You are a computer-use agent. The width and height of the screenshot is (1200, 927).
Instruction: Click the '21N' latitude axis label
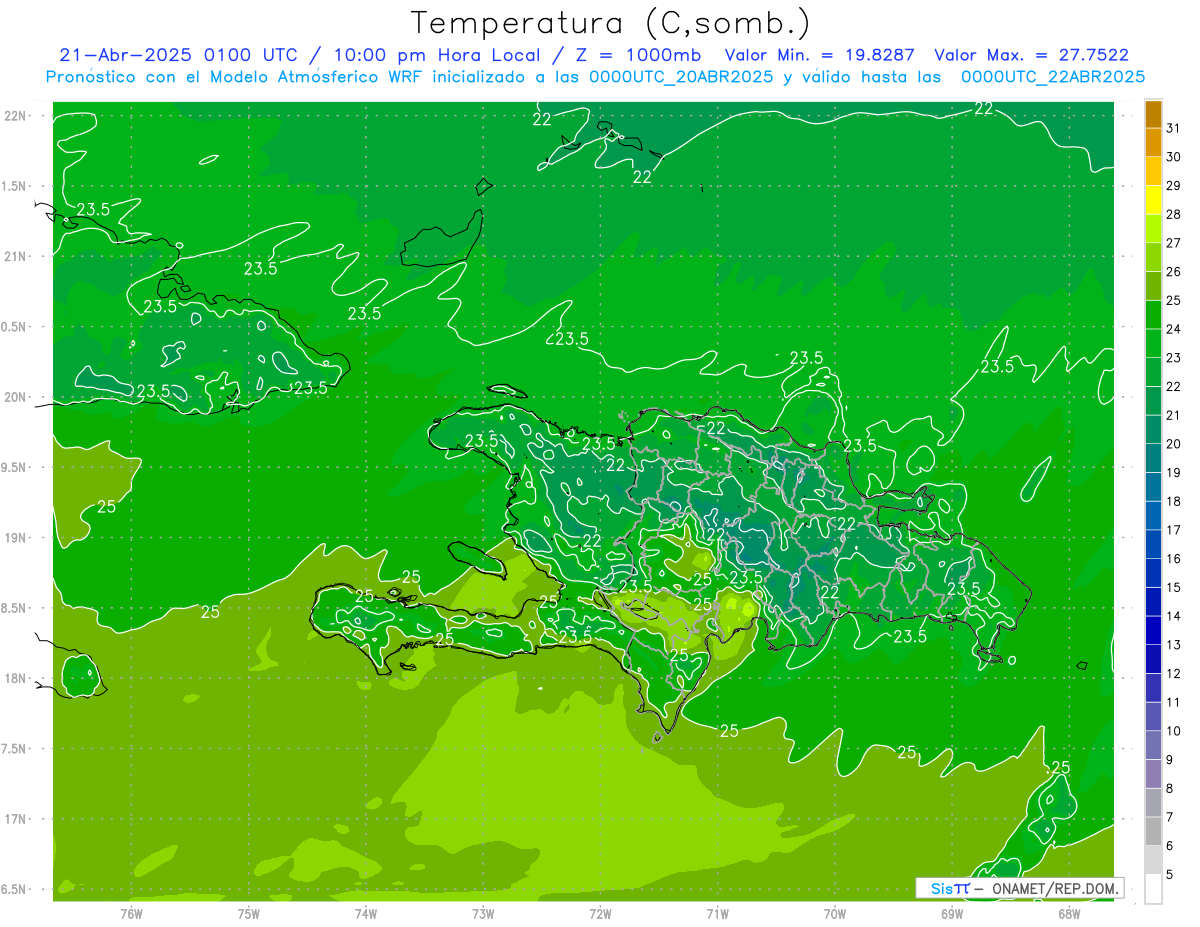click(x=17, y=256)
